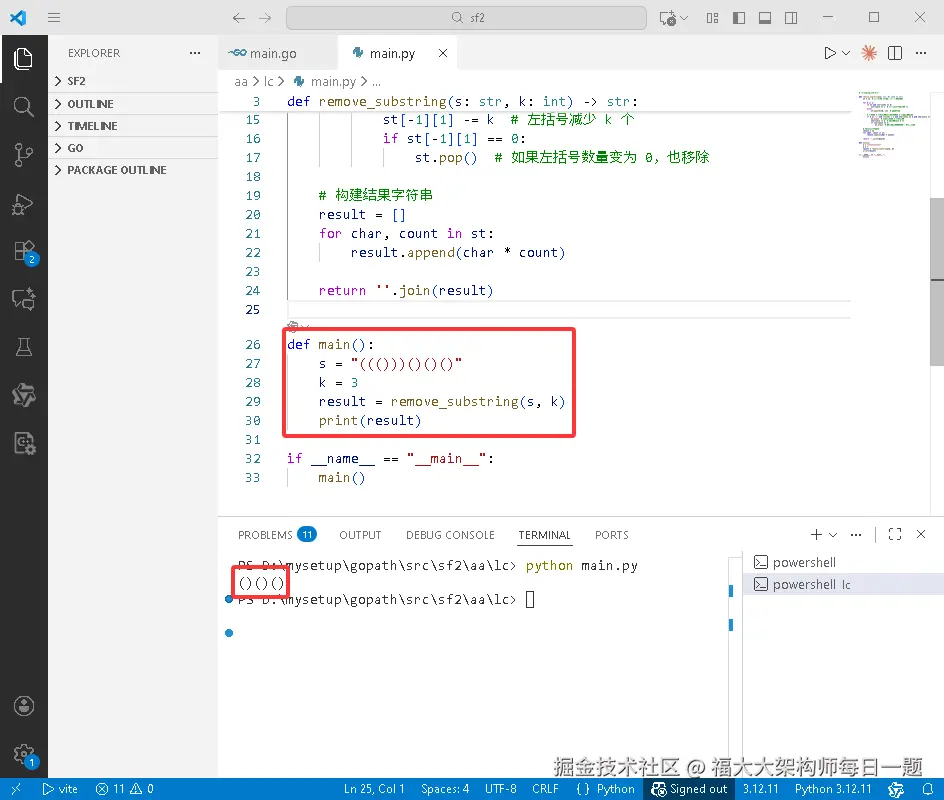Click the vite status bar item
Viewport: 944px width, 800px height.
point(60,789)
